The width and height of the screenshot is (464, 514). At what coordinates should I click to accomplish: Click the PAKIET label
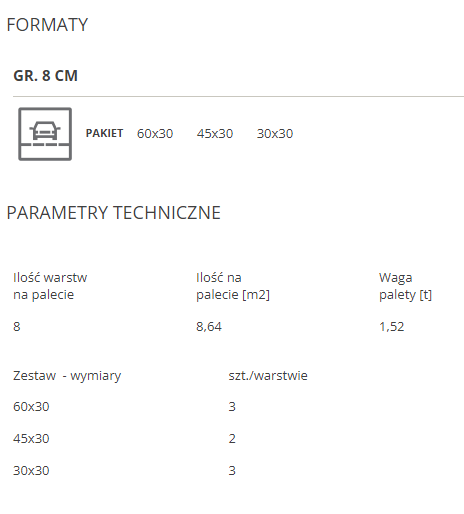[104, 133]
